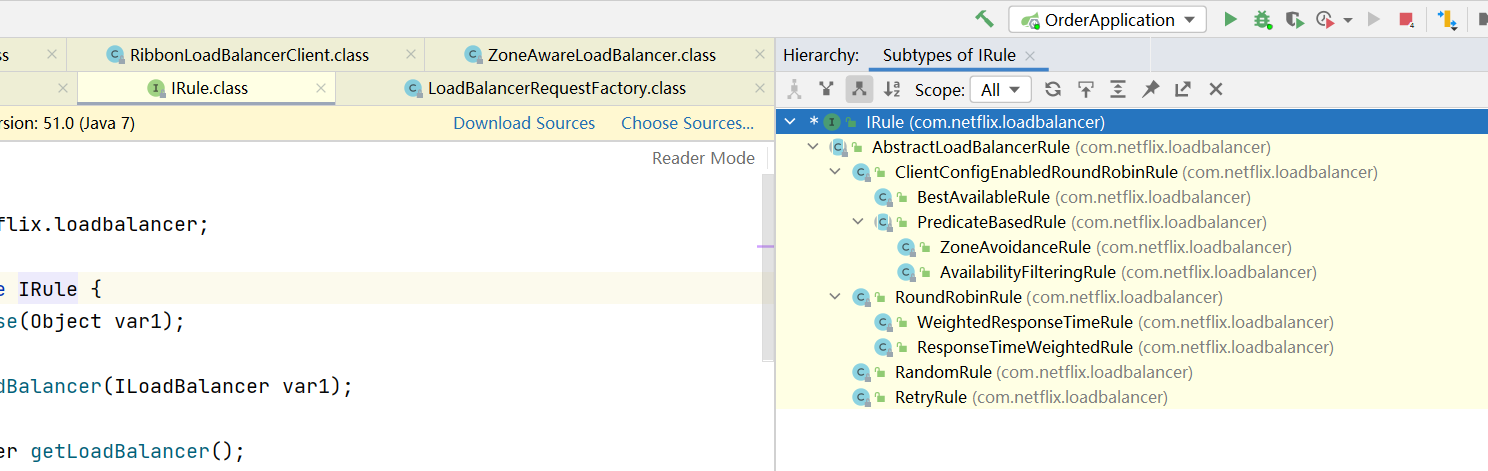Open the LoadBalancerRequestFactory.class tab
1488x471 pixels.
[x=556, y=88]
